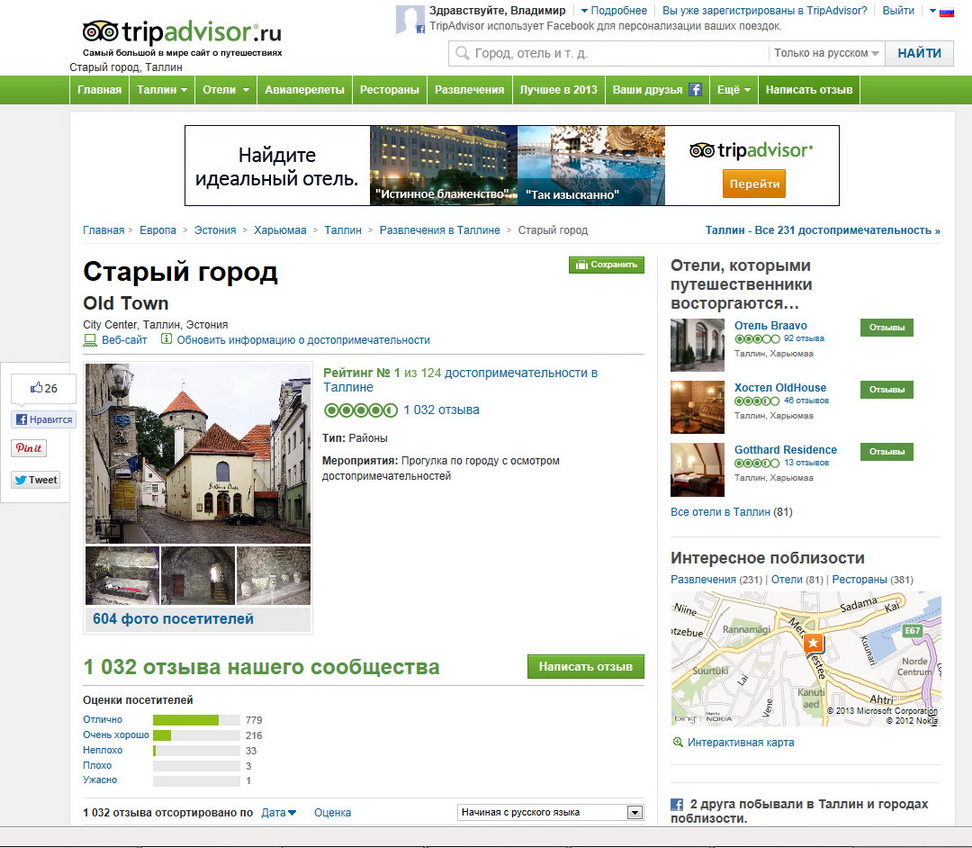Open the Веб-сайт computer icon link
This screenshot has height=848, width=972.
click(90, 340)
